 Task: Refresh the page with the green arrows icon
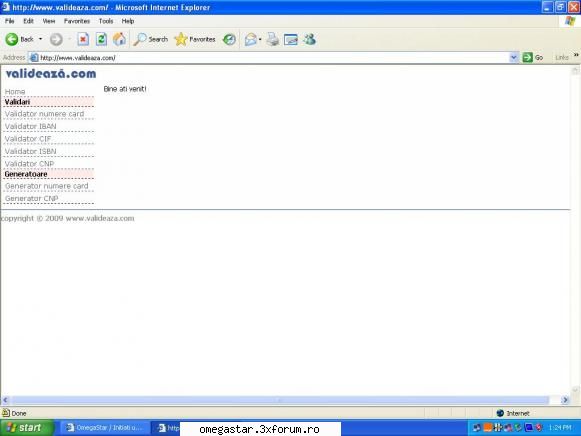tap(101, 39)
